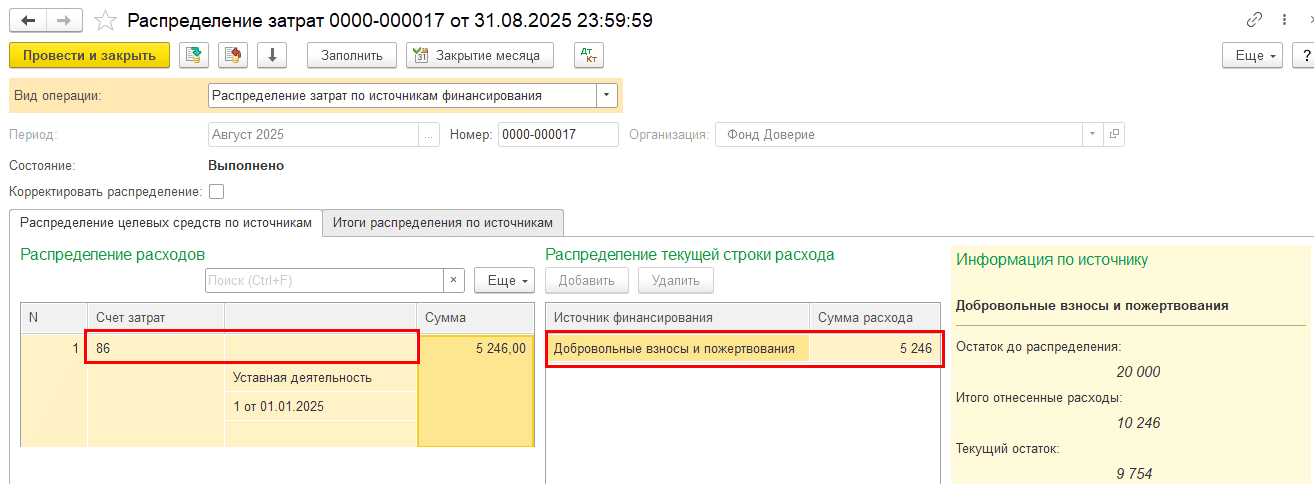Open the top-right Еще menu
1314x484 pixels.
point(1252,56)
